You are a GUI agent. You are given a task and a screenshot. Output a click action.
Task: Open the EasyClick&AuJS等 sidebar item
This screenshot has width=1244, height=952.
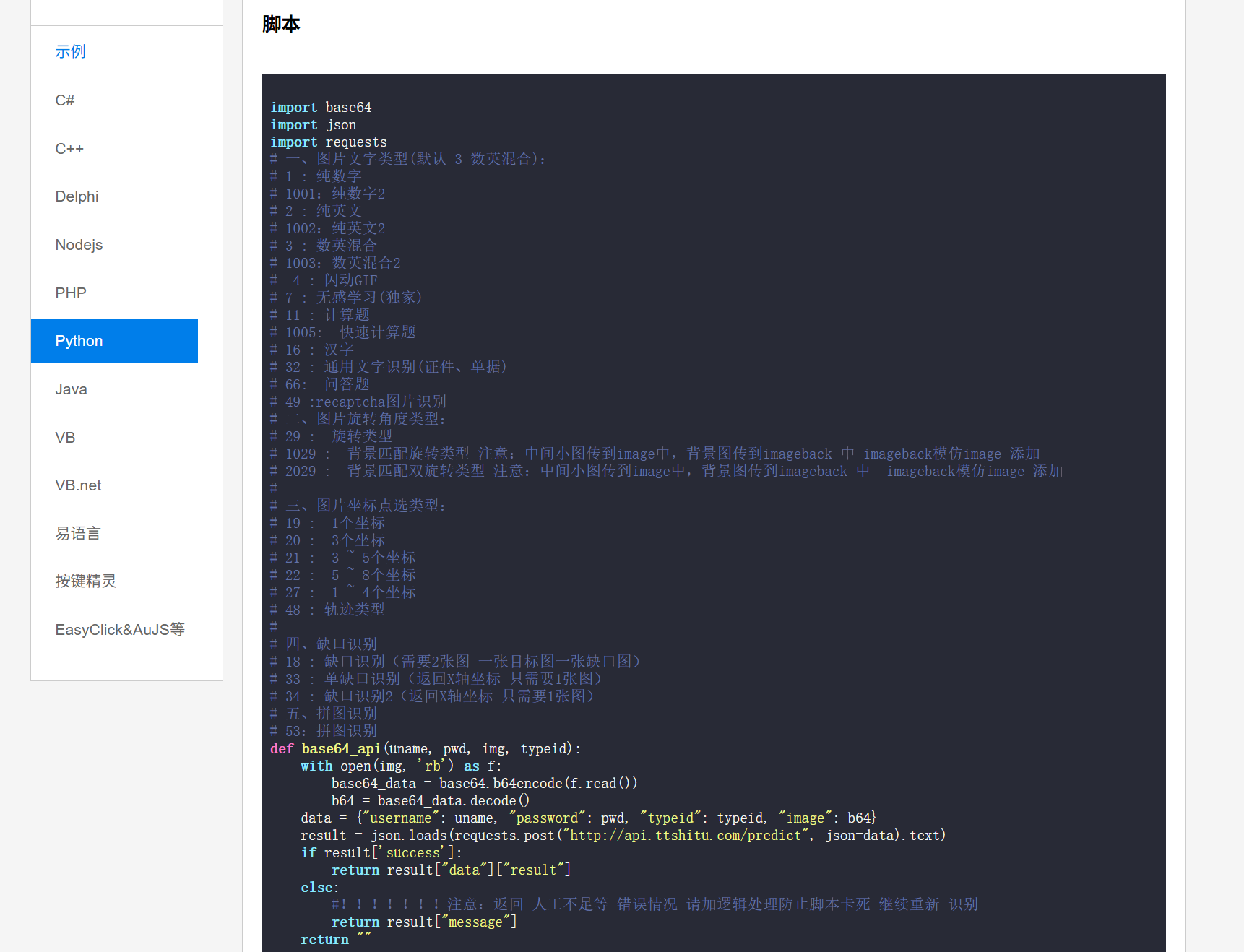(x=120, y=629)
